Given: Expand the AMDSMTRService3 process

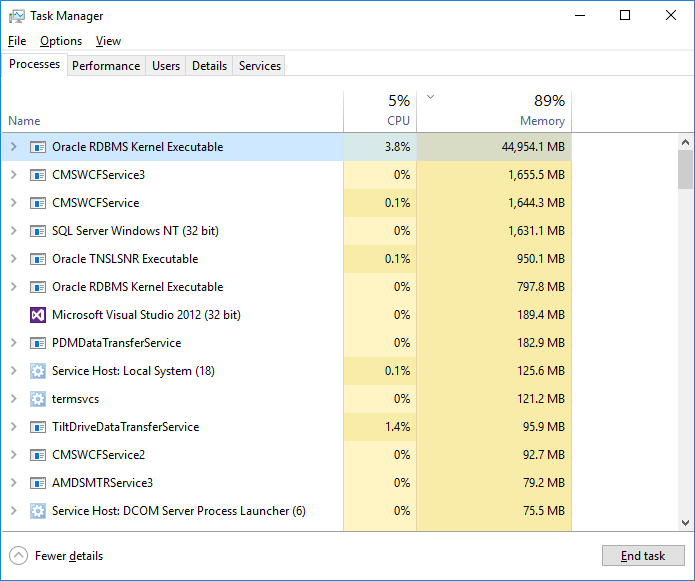Looking at the screenshot, I should tap(13, 483).
